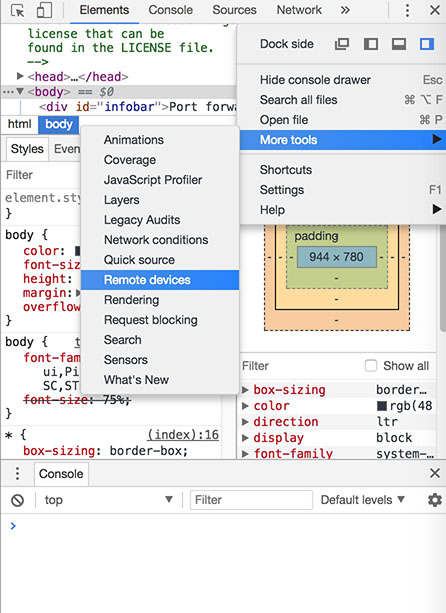Open the DevTools three-dot main menu

407,10
